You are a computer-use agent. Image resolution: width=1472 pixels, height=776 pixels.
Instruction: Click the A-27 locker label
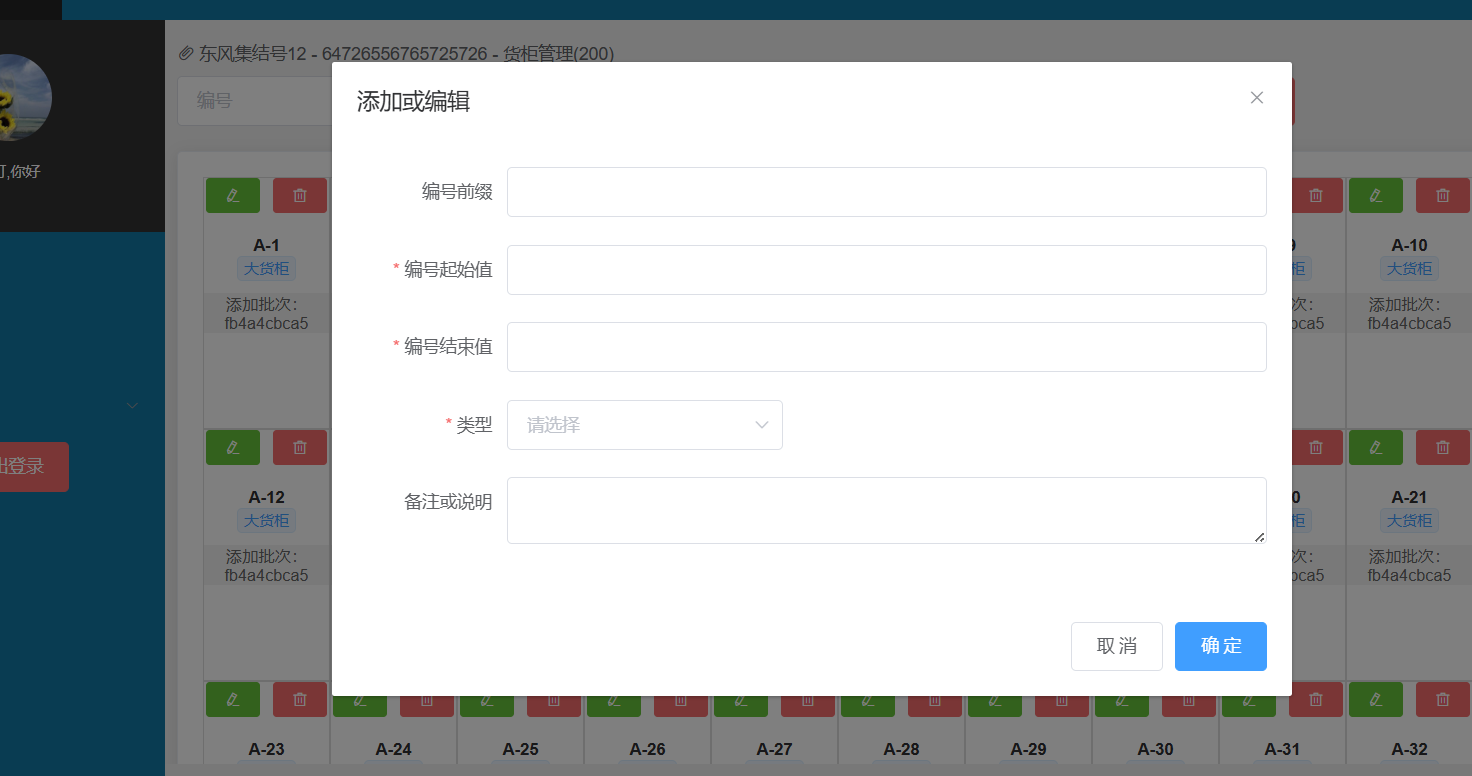(774, 749)
